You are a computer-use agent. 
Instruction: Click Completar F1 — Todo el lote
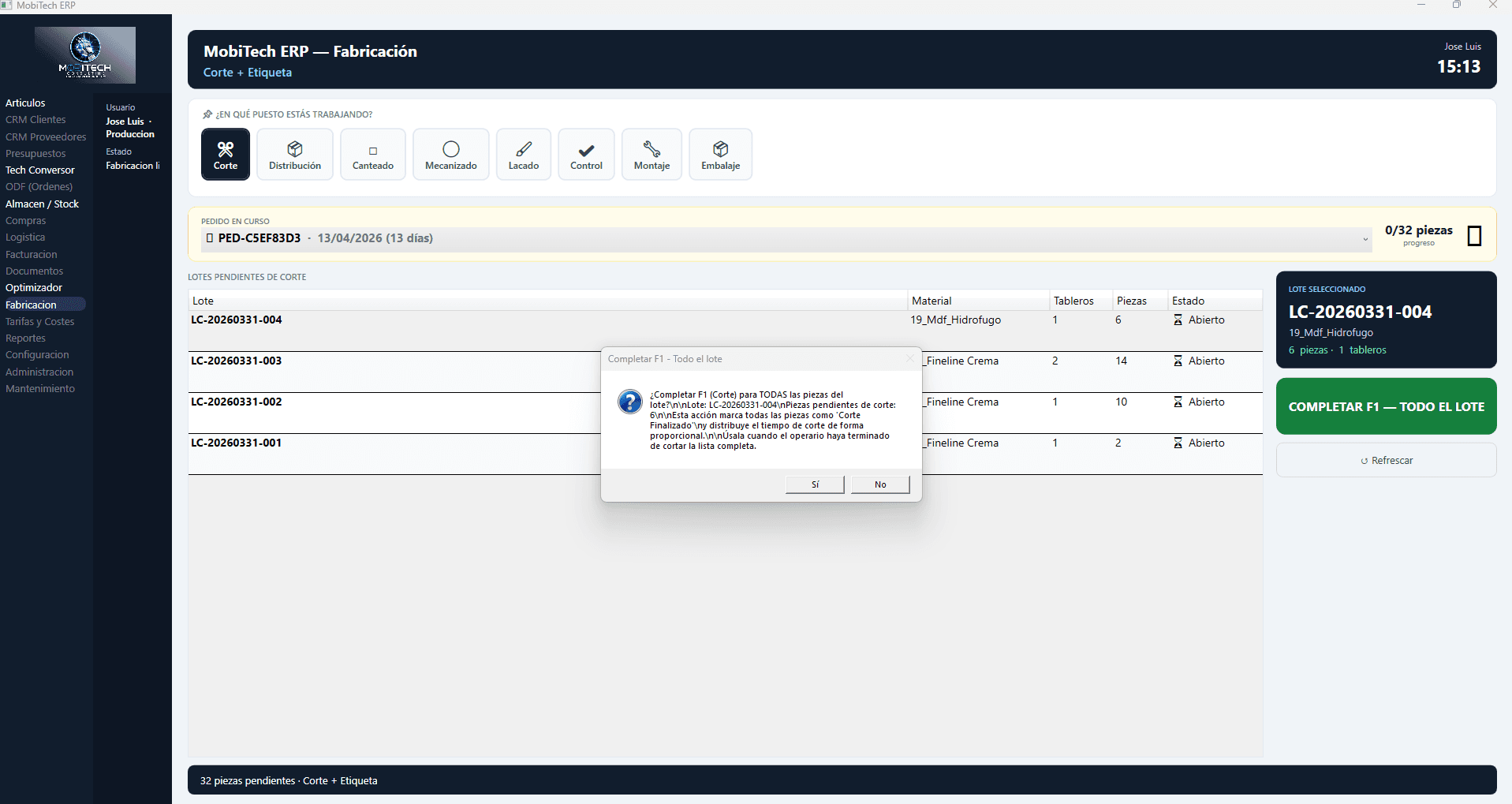[x=1386, y=406]
